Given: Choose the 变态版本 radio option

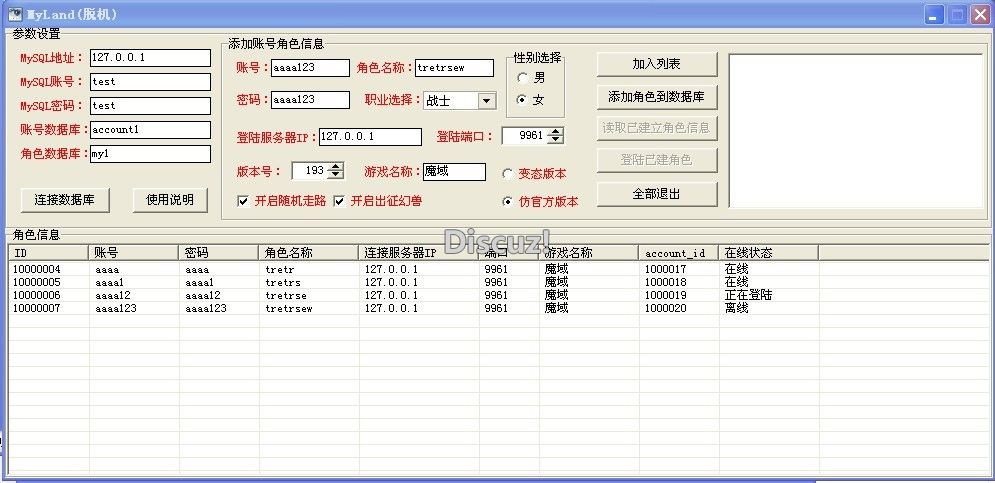Looking at the screenshot, I should tap(508, 174).
